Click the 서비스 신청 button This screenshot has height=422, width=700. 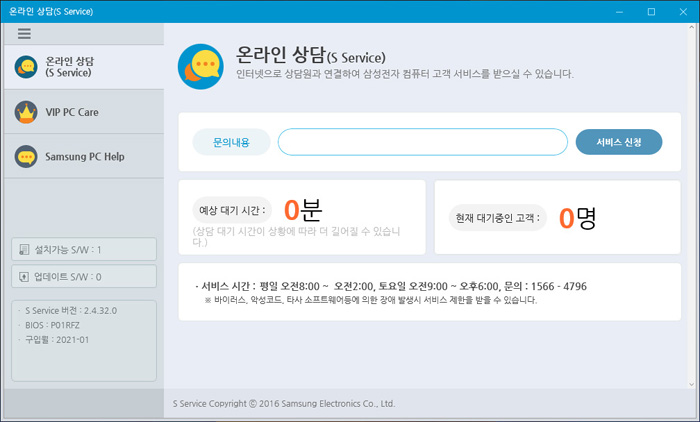click(619, 142)
